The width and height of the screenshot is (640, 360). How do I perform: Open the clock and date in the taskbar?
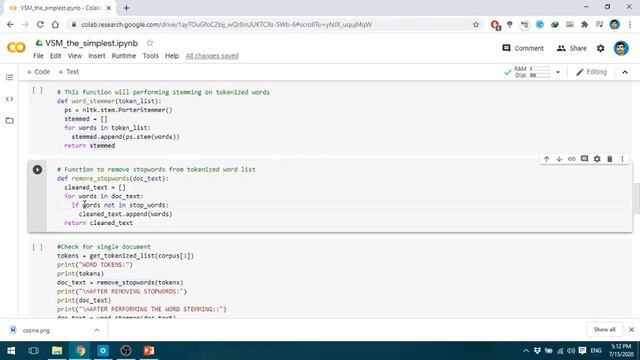(x=622, y=351)
